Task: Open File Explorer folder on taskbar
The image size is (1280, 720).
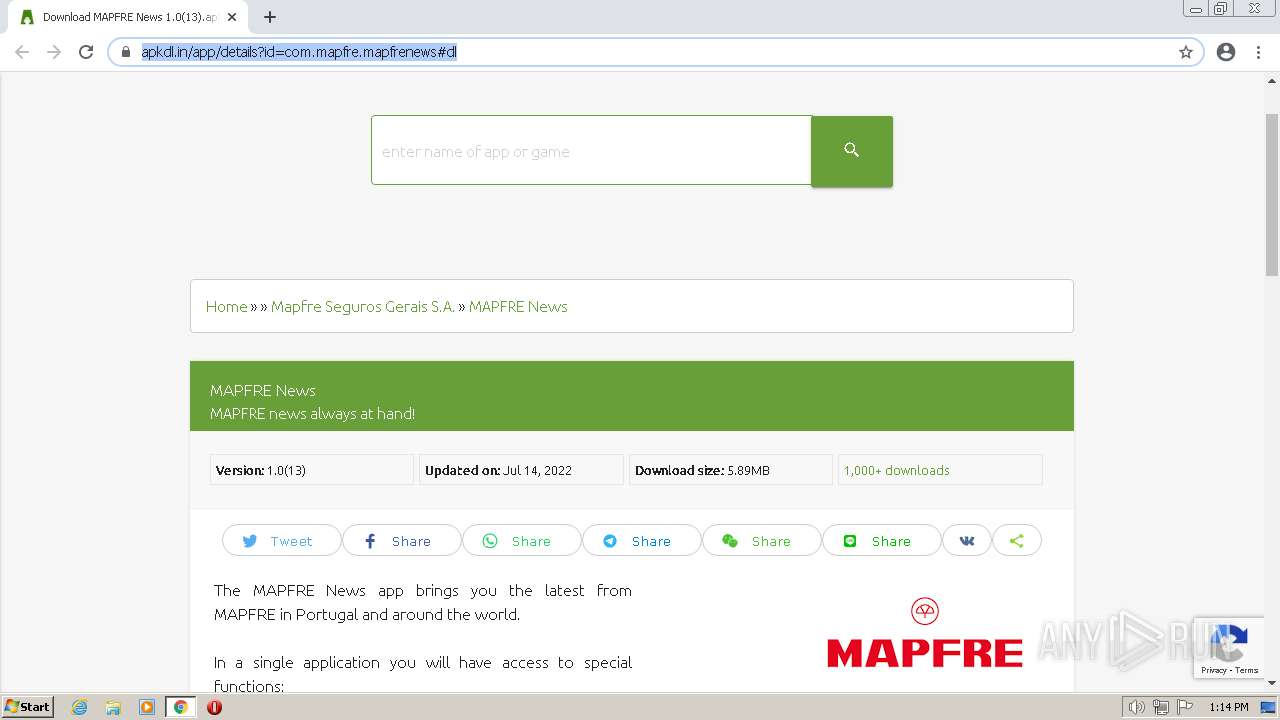Action: point(113,707)
